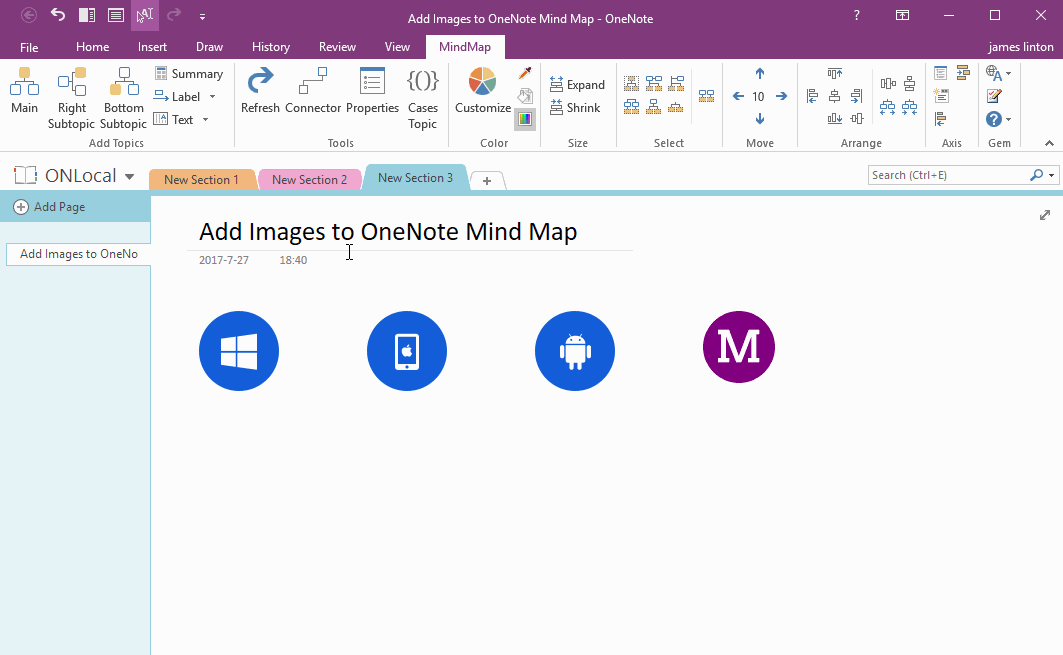The image size is (1063, 655).
Task: Add a Bottom Subtopic
Action: coord(123,95)
